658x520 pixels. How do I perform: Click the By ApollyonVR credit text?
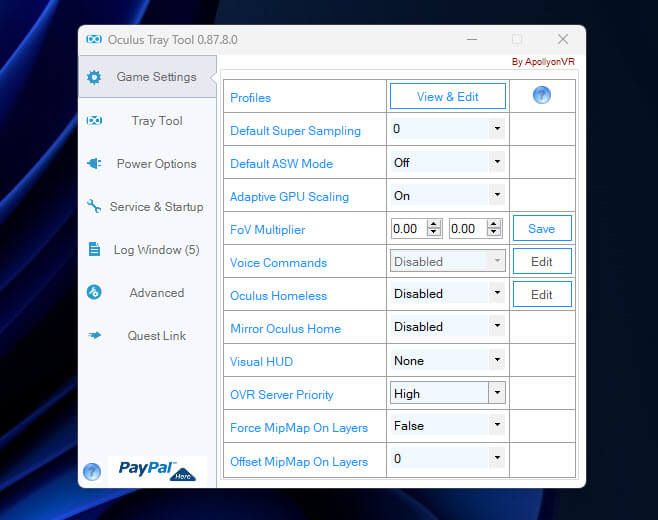(543, 62)
